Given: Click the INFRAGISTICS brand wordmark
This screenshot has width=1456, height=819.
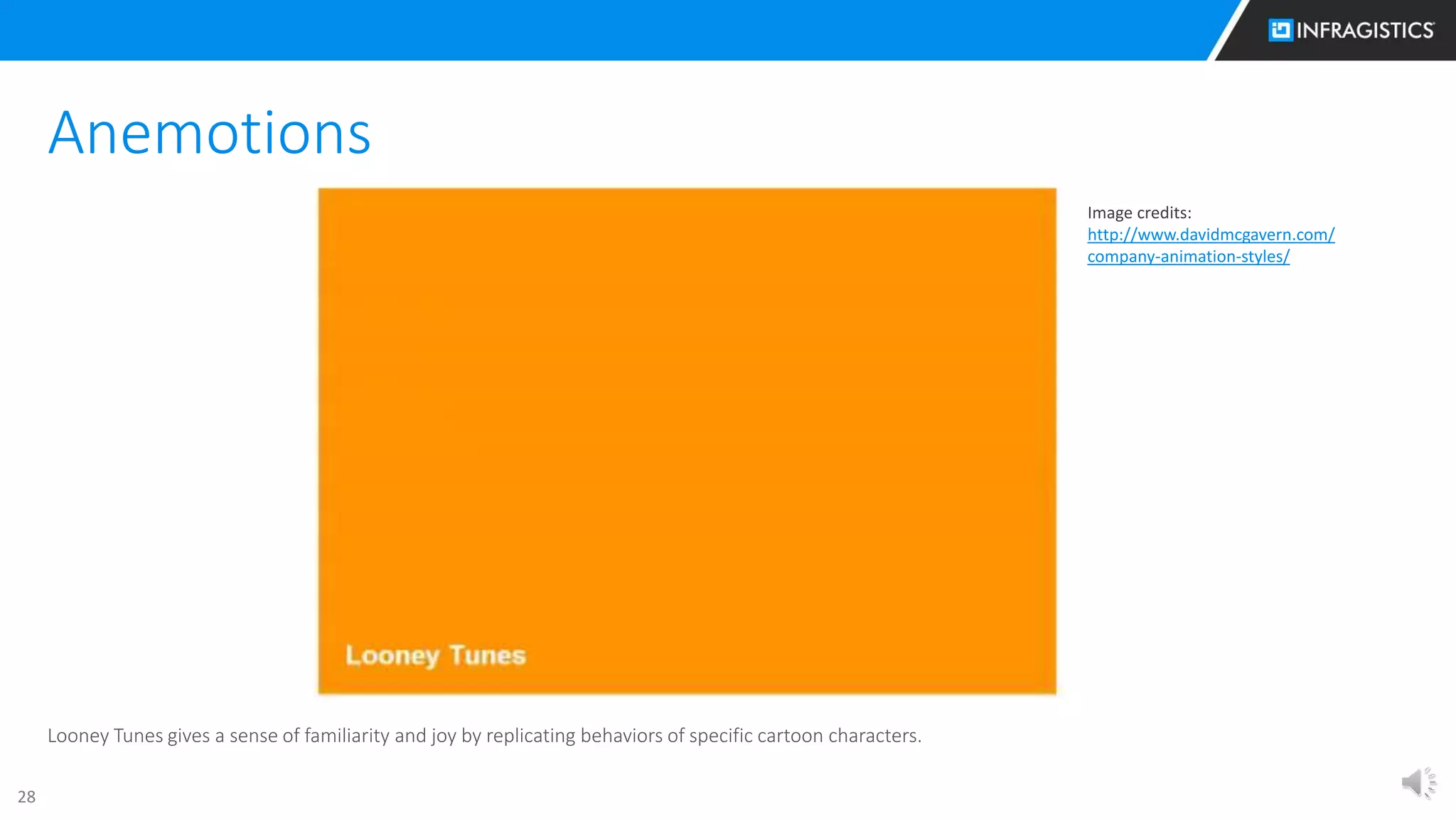Looking at the screenshot, I should (x=1365, y=30).
